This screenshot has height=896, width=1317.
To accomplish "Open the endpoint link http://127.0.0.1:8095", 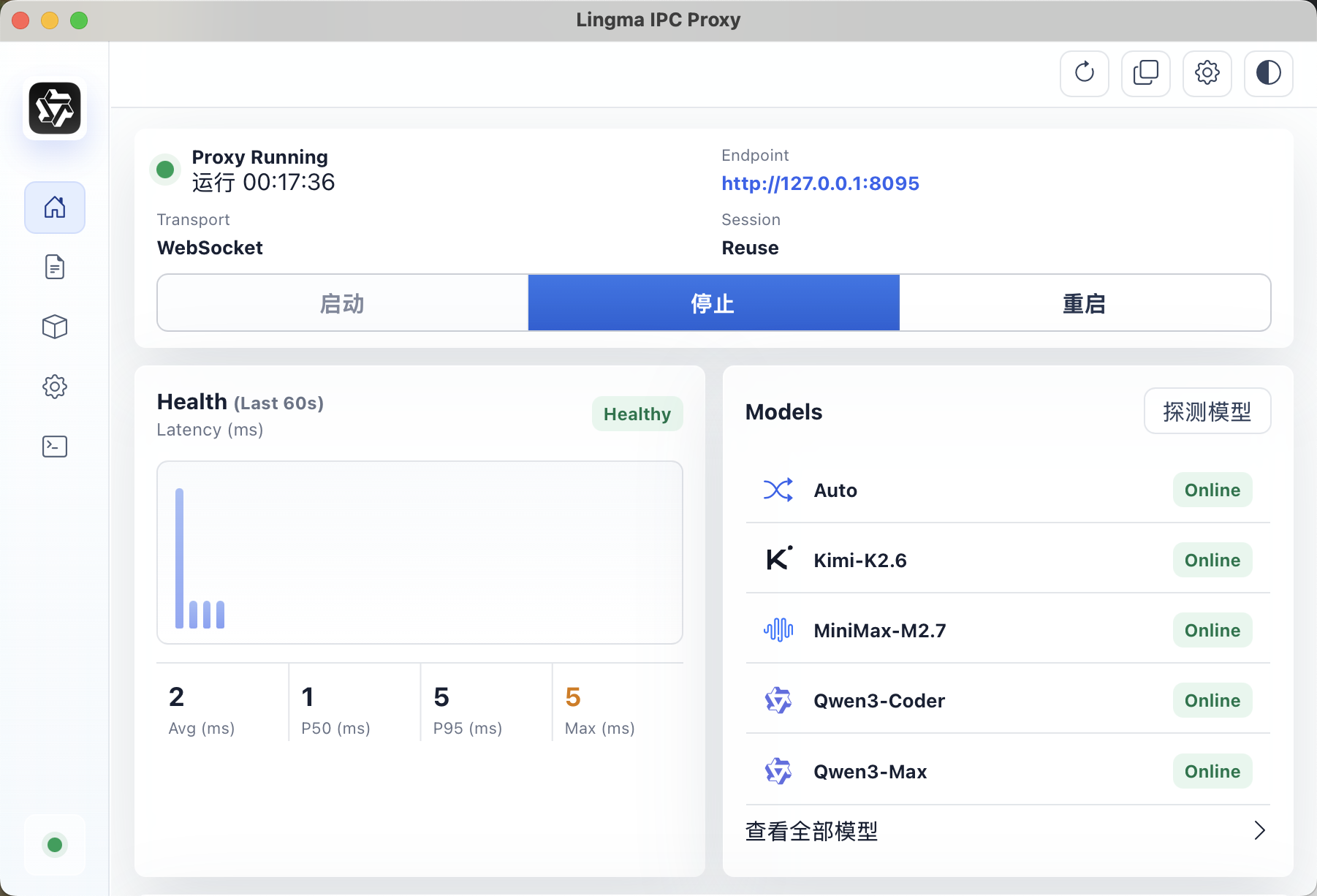I will pos(820,183).
